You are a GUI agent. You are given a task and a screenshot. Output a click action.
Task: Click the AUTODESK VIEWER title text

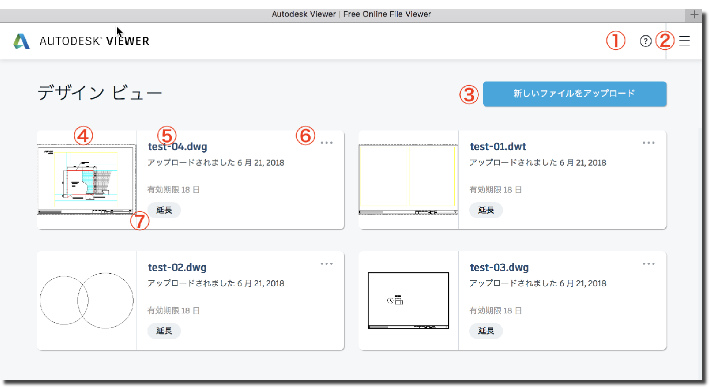pyautogui.click(x=94, y=41)
